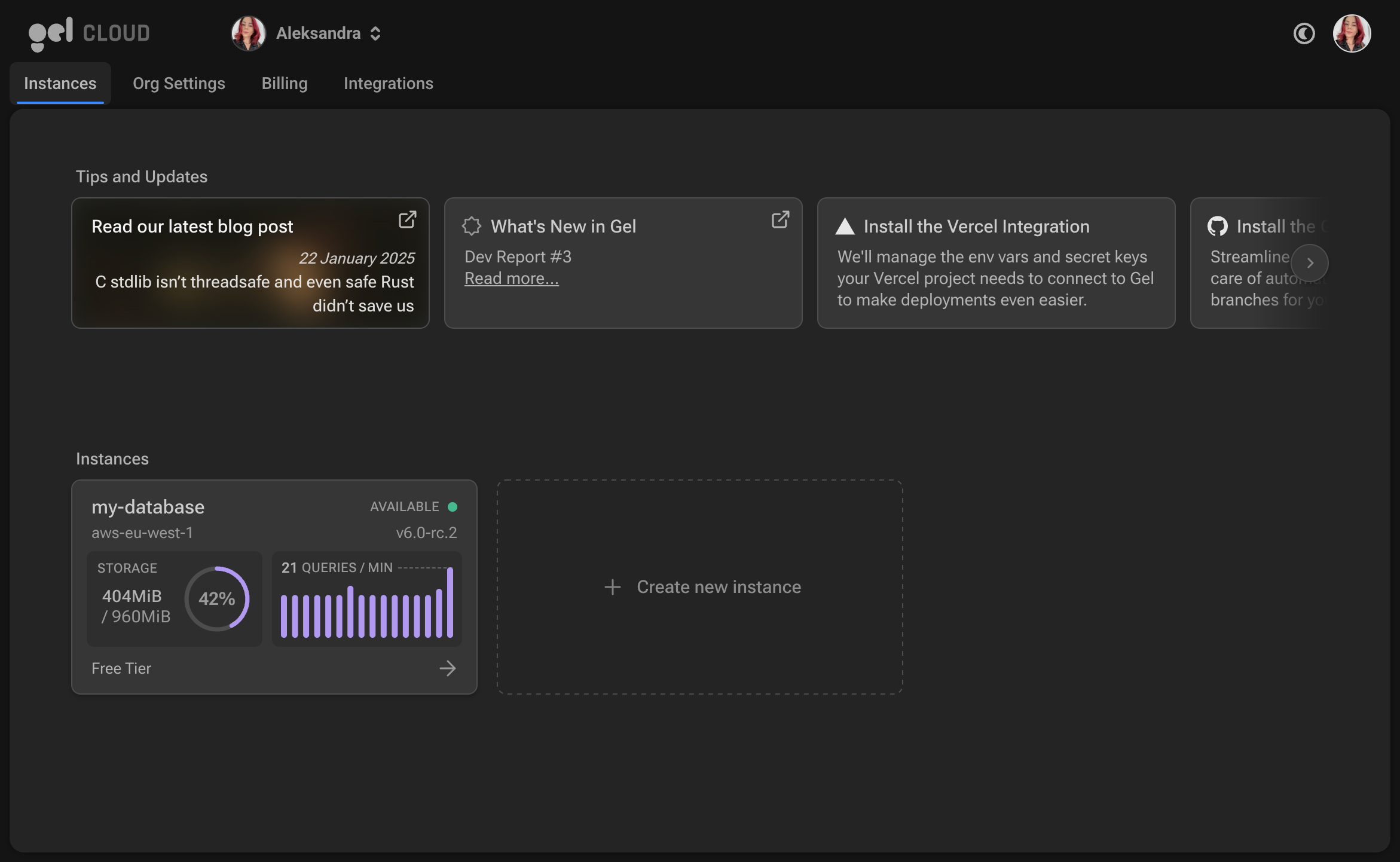This screenshot has width=1400, height=862.
Task: Toggle the dark mode moon icon
Action: 1304,33
